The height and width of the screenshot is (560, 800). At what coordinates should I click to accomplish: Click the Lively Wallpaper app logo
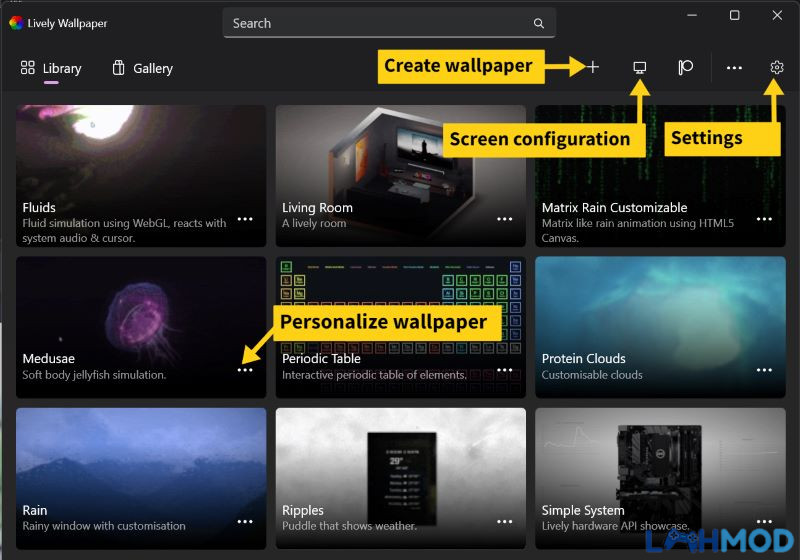click(16, 23)
